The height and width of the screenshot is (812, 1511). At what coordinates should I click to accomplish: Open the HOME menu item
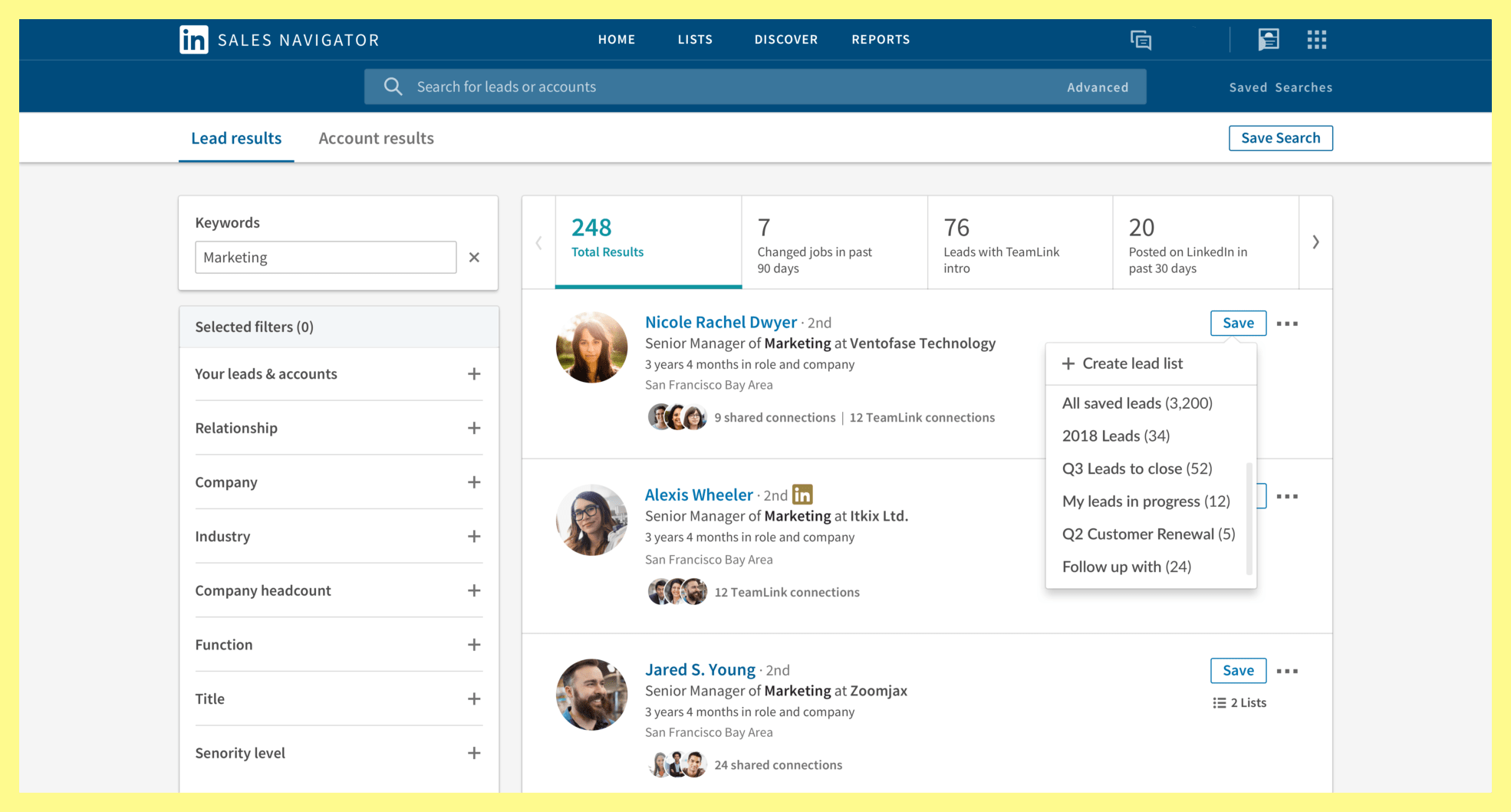coord(617,39)
